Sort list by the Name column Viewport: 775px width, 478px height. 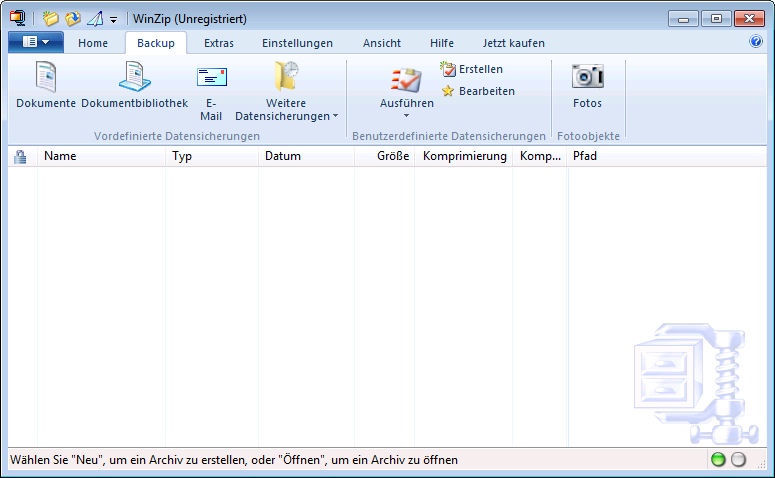(101, 156)
